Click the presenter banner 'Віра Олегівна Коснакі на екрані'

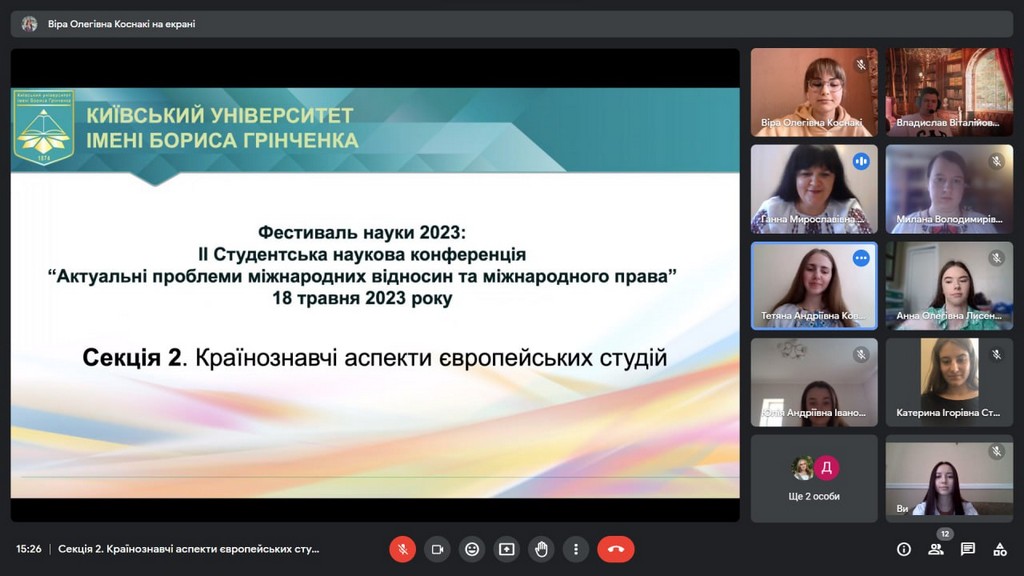(121, 24)
